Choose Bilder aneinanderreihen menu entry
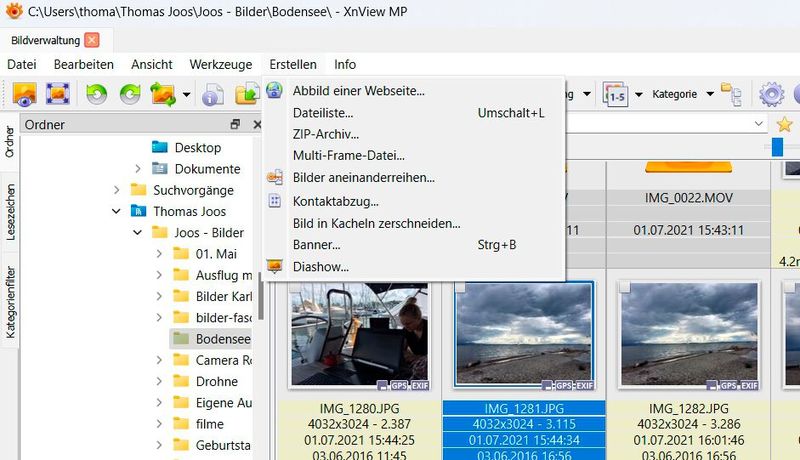 [x=413, y=177]
